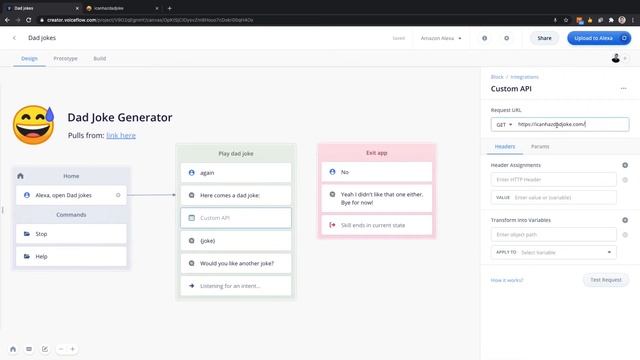Select the 'again' intent step
This screenshot has height=360, width=640.
point(236,173)
